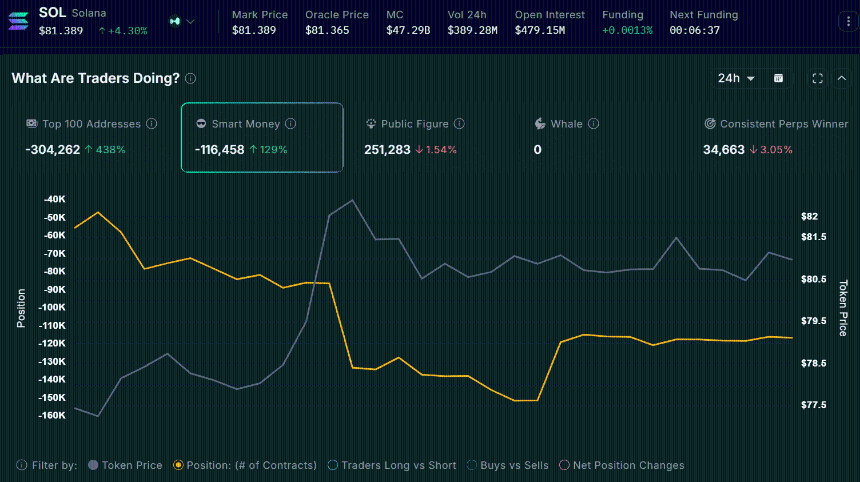The image size is (860, 482).
Task: Select the Consistent Perps Winner card
Action: coord(774,137)
